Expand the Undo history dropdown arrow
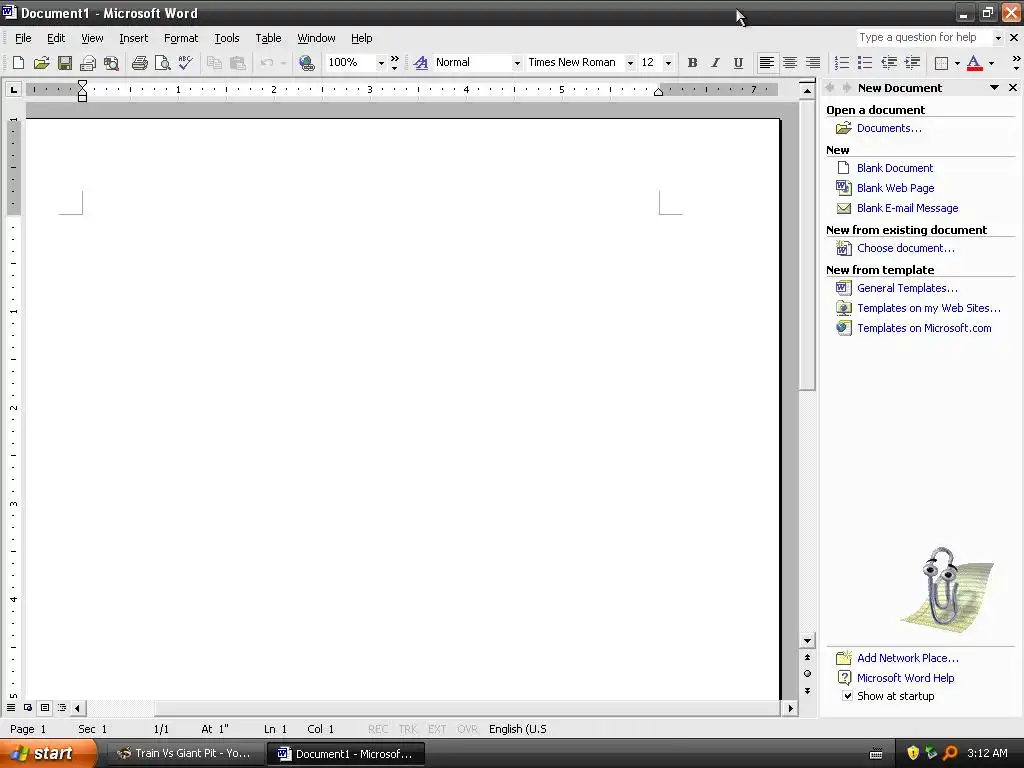This screenshot has height=768, width=1024. [283, 63]
